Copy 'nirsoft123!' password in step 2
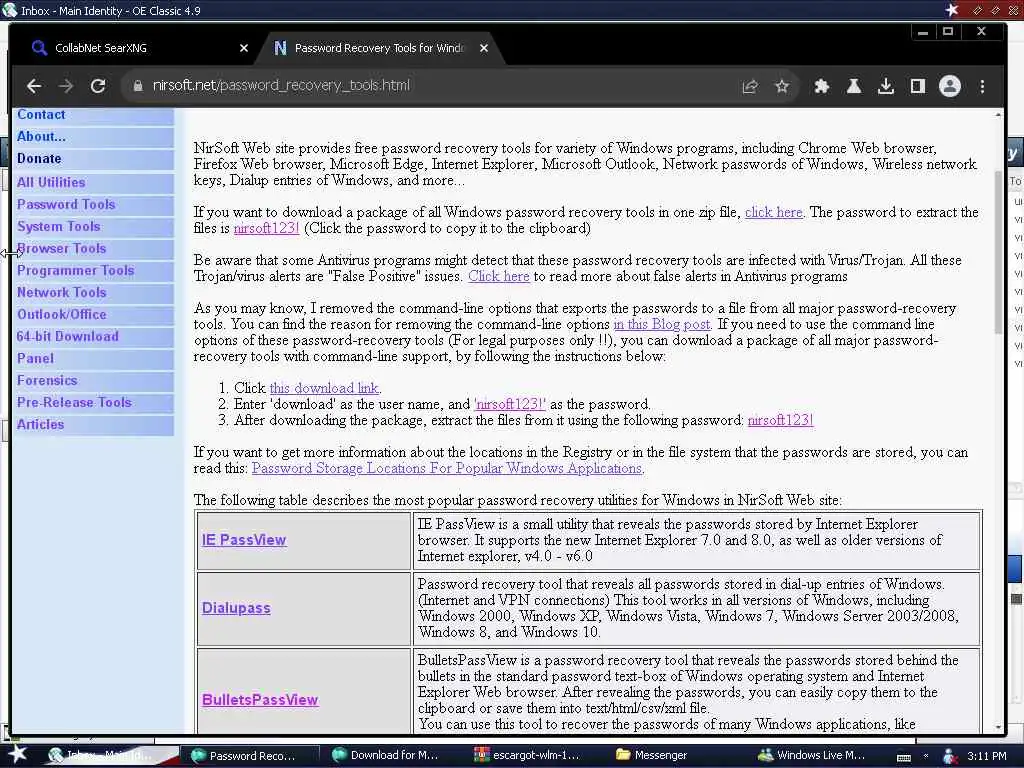 coord(509,404)
